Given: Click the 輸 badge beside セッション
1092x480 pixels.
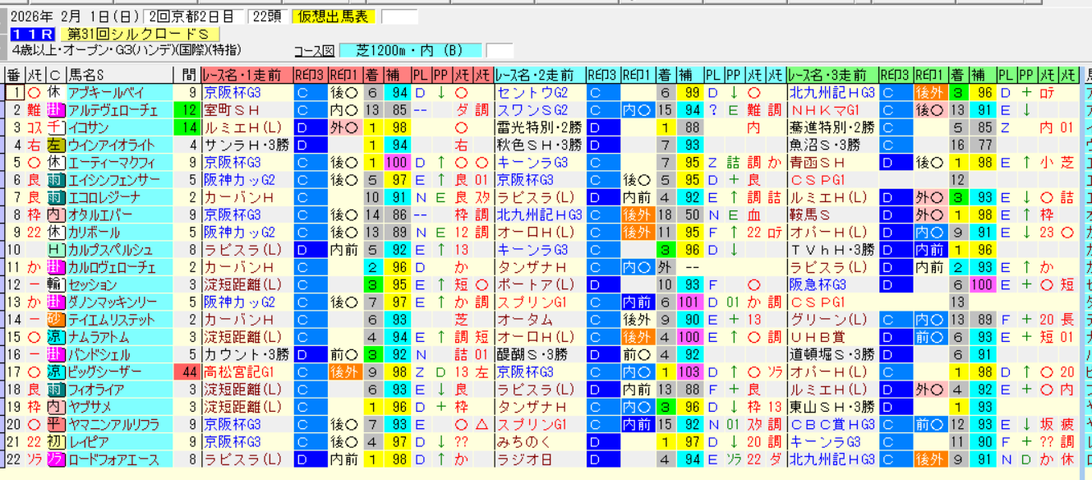Looking at the screenshot, I should tap(55, 284).
